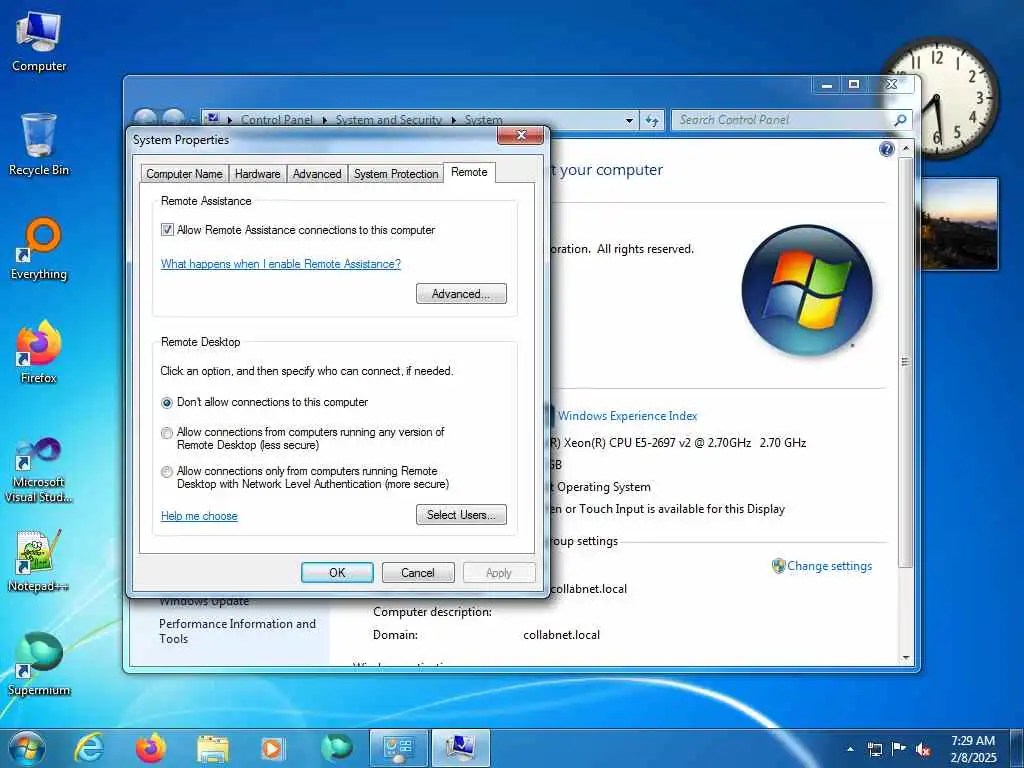Click the System window scrollbar down arrow
1024x768 pixels.
click(905, 658)
